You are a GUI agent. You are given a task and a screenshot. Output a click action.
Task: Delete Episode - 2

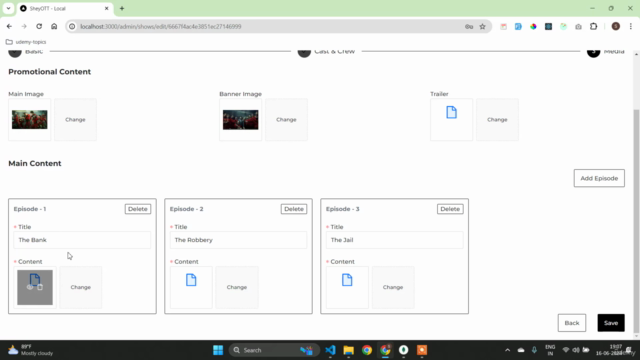point(294,209)
